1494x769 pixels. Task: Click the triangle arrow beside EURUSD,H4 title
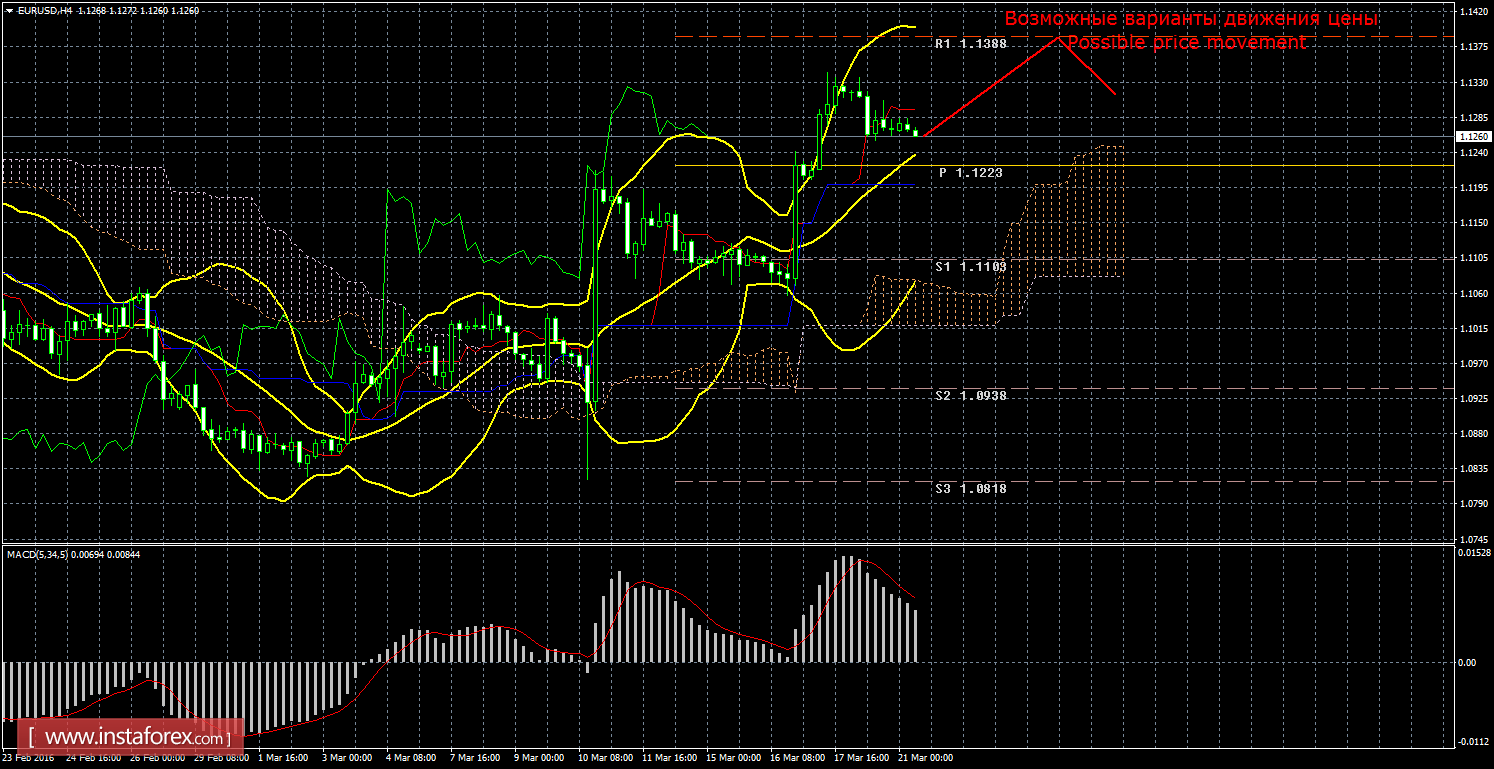click(9, 10)
